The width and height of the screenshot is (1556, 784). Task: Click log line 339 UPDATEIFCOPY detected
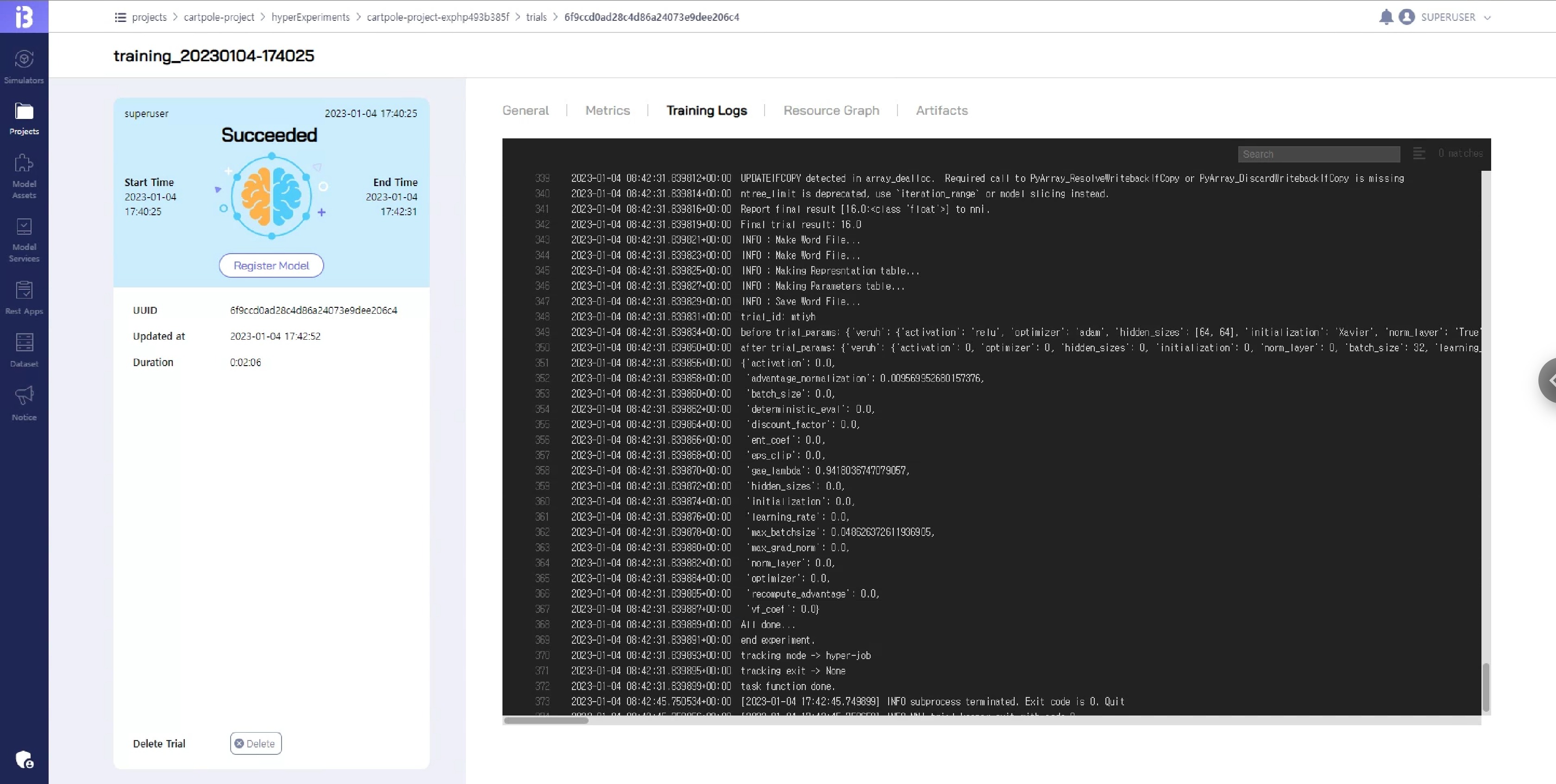1072,179
